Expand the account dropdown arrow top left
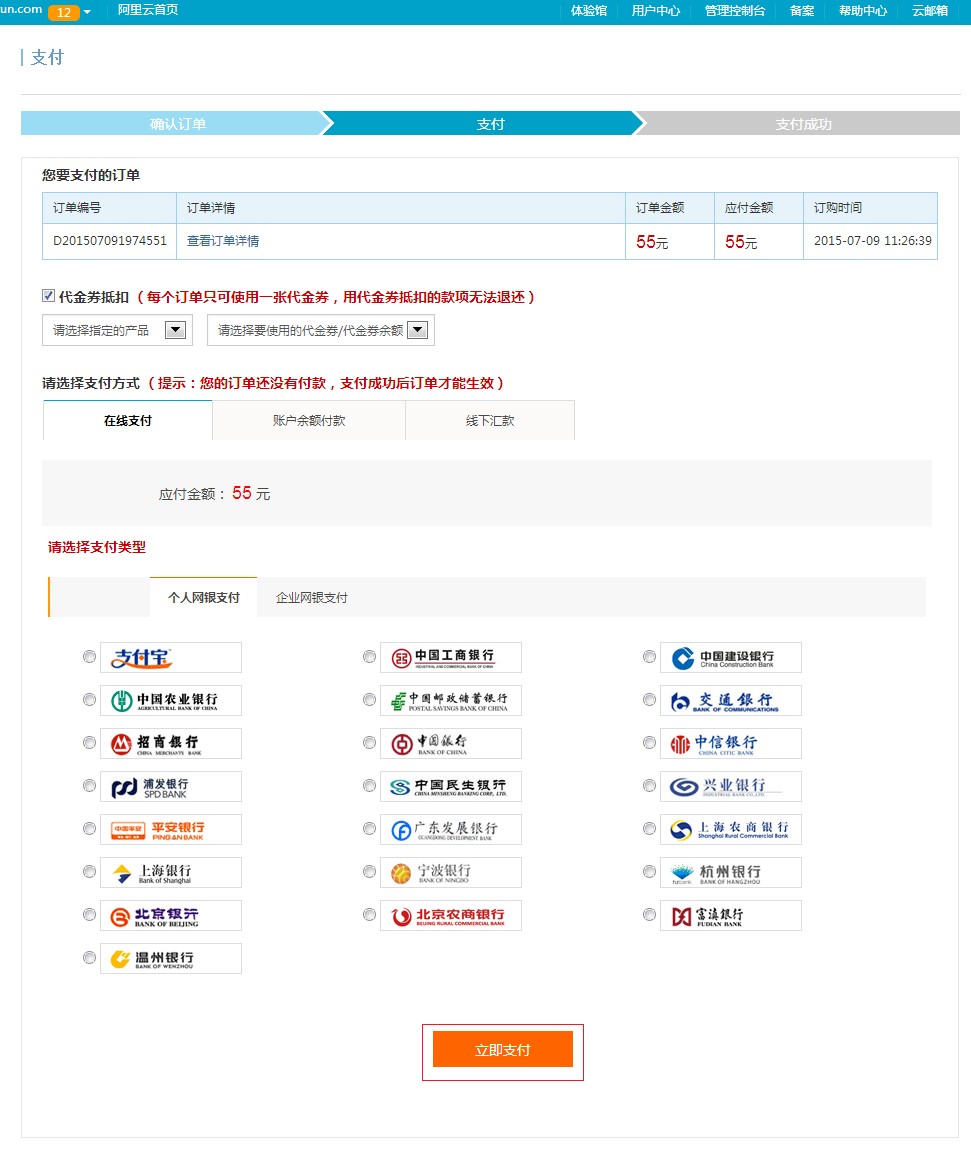This screenshot has height=1155, width=971. coord(86,11)
